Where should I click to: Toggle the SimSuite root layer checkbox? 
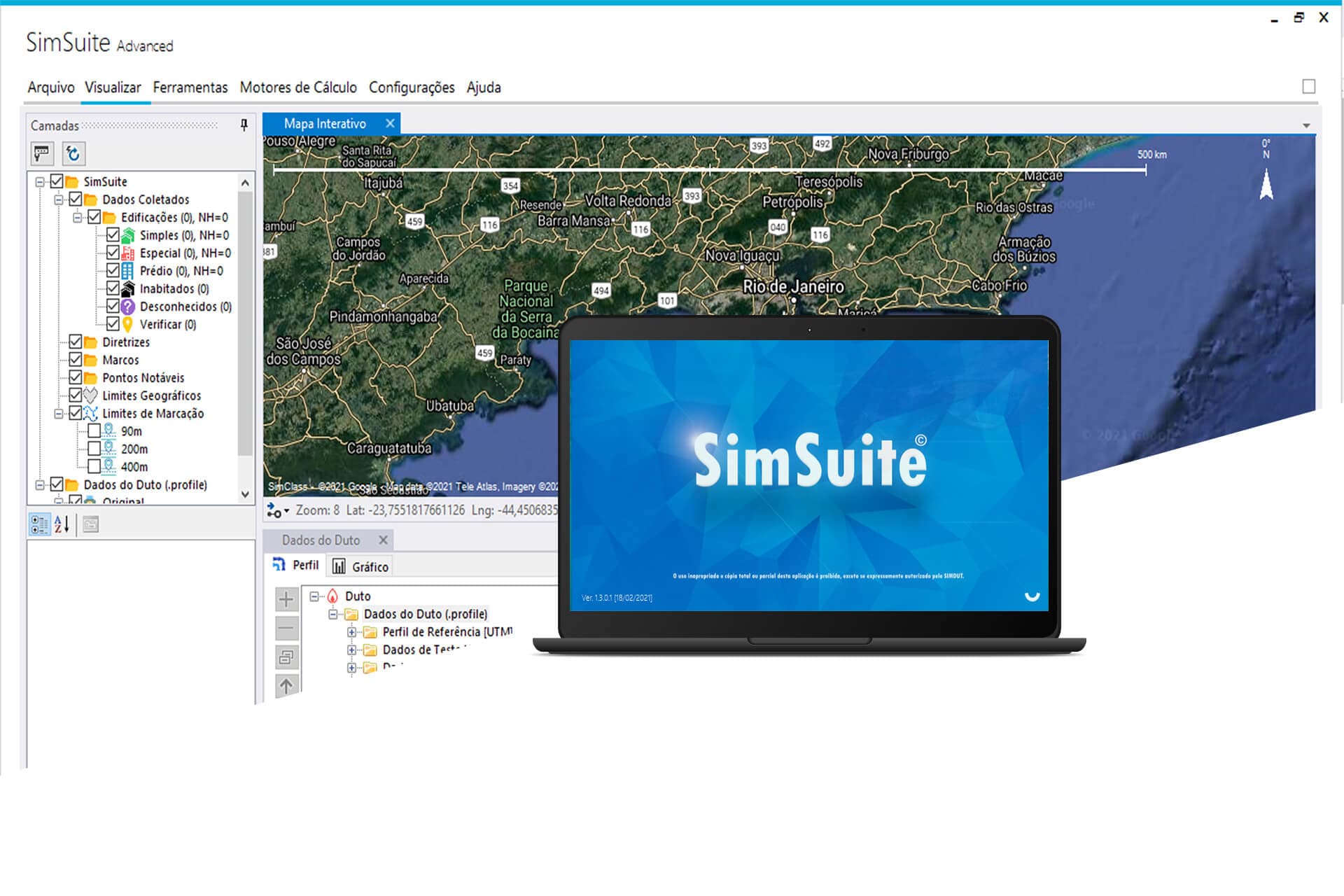(x=57, y=181)
